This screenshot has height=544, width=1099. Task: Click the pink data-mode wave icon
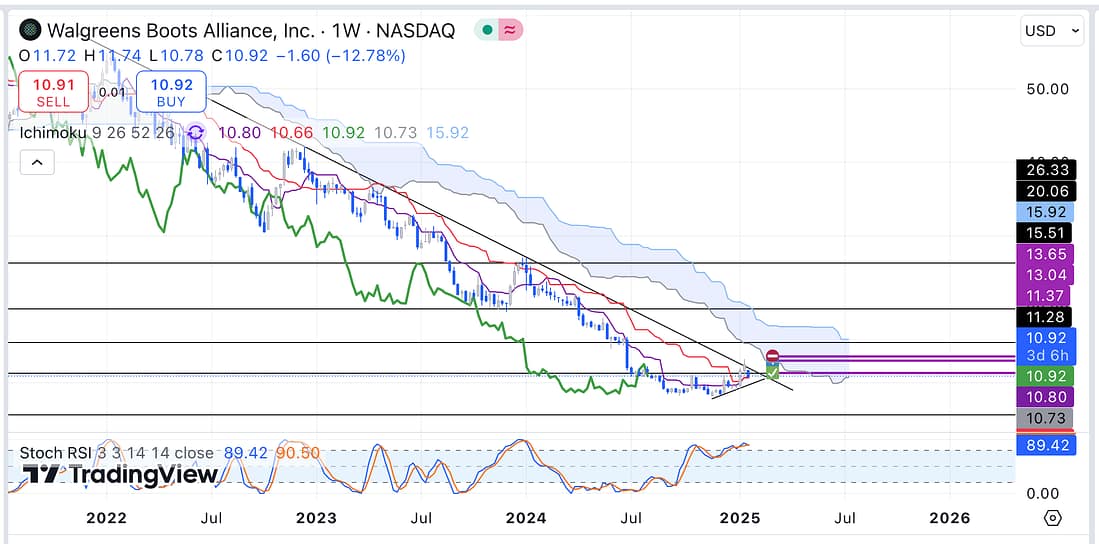[x=511, y=30]
